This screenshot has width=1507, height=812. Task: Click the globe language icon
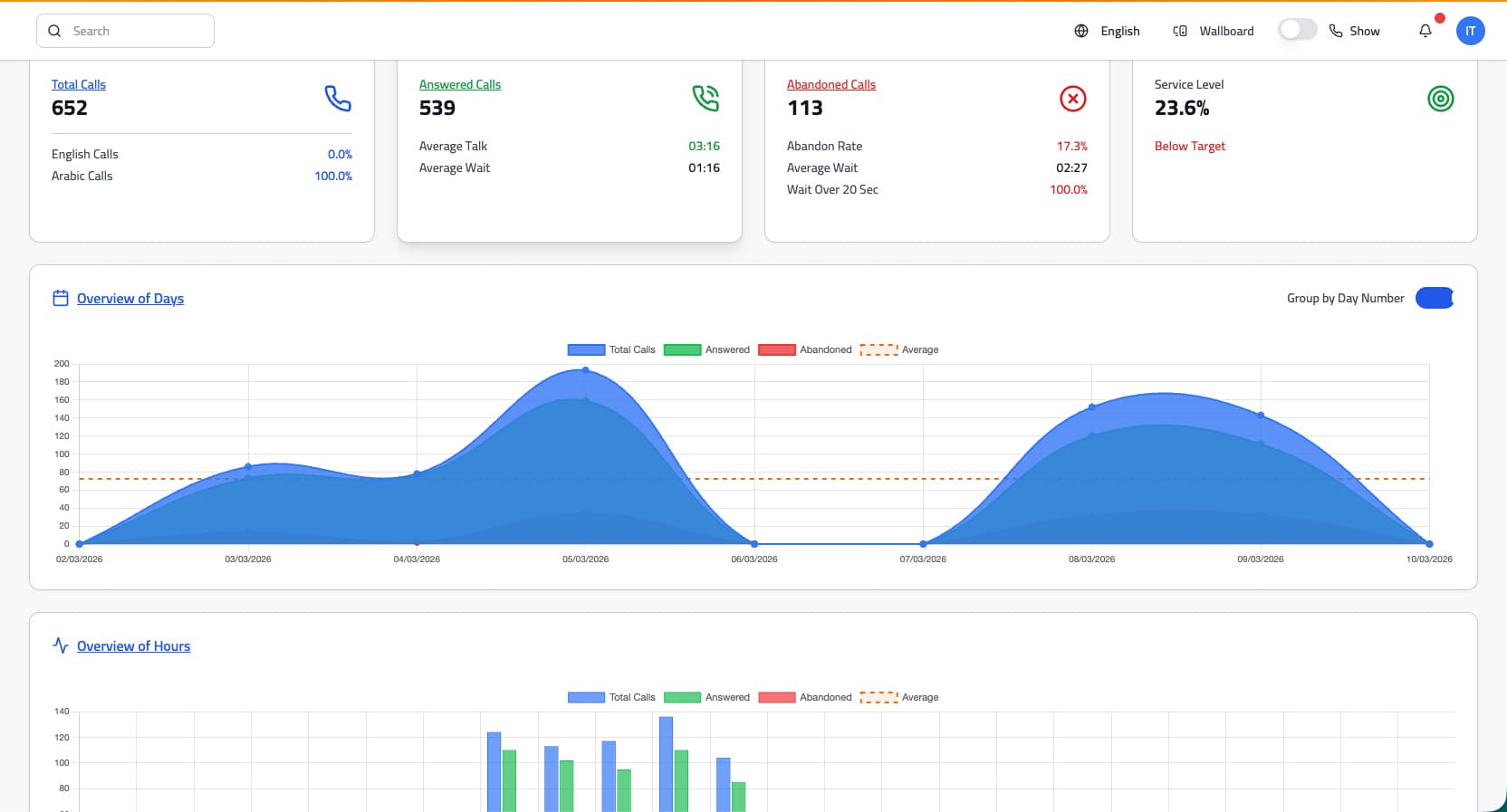[1081, 31]
